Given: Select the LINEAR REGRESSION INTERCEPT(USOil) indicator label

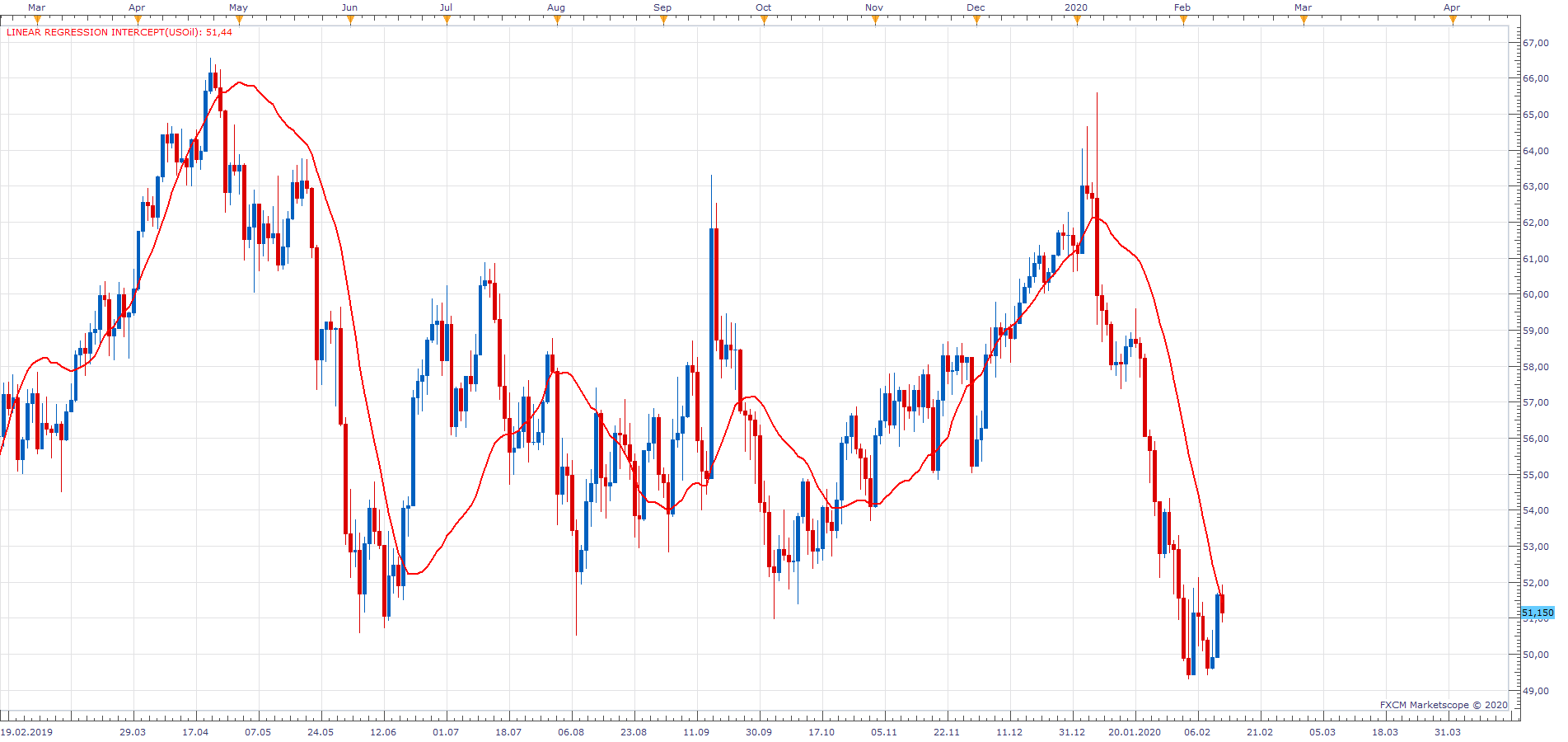Looking at the screenshot, I should pos(119,32).
